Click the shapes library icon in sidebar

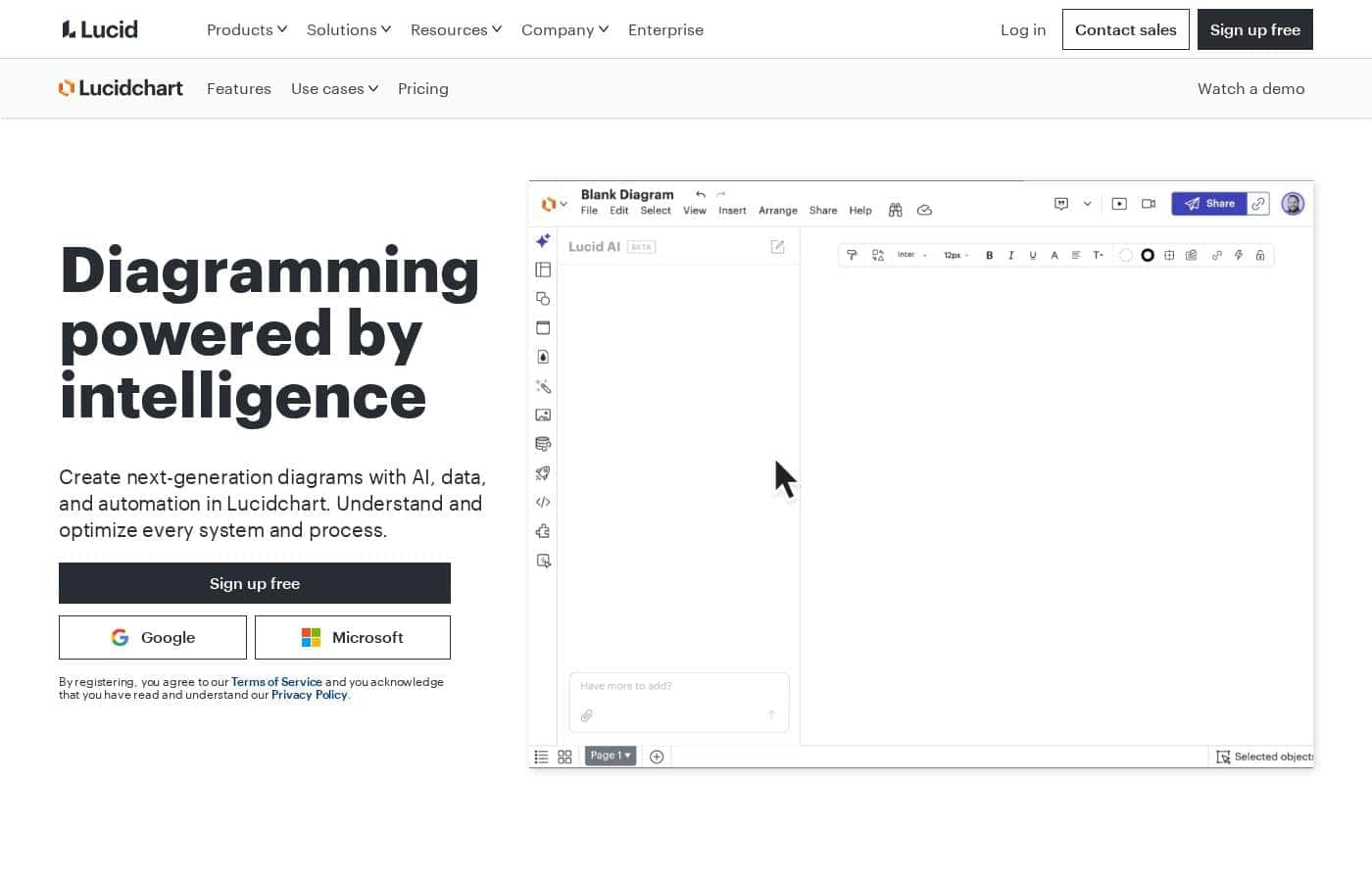(543, 298)
